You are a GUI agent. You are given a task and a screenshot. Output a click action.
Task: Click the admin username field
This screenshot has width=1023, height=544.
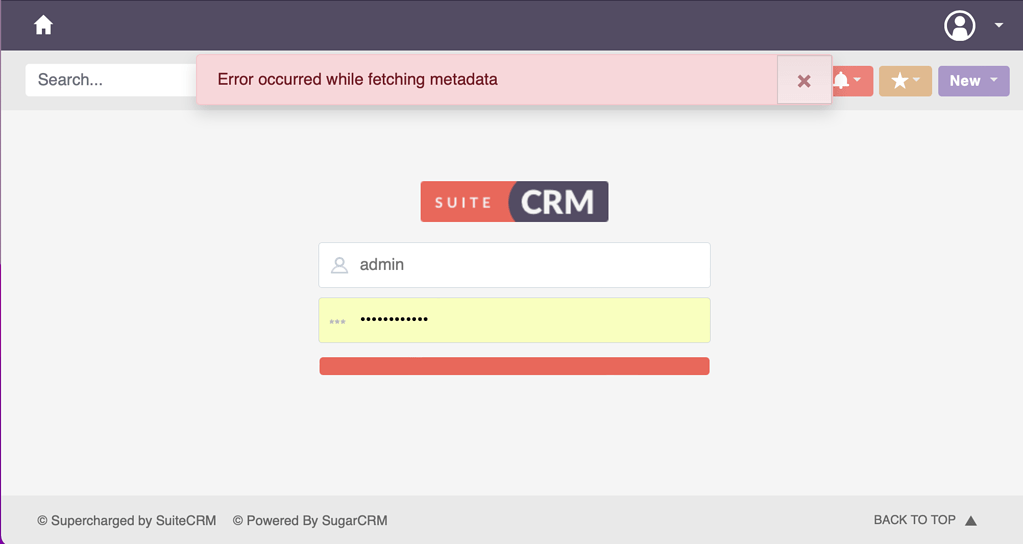(x=530, y=265)
